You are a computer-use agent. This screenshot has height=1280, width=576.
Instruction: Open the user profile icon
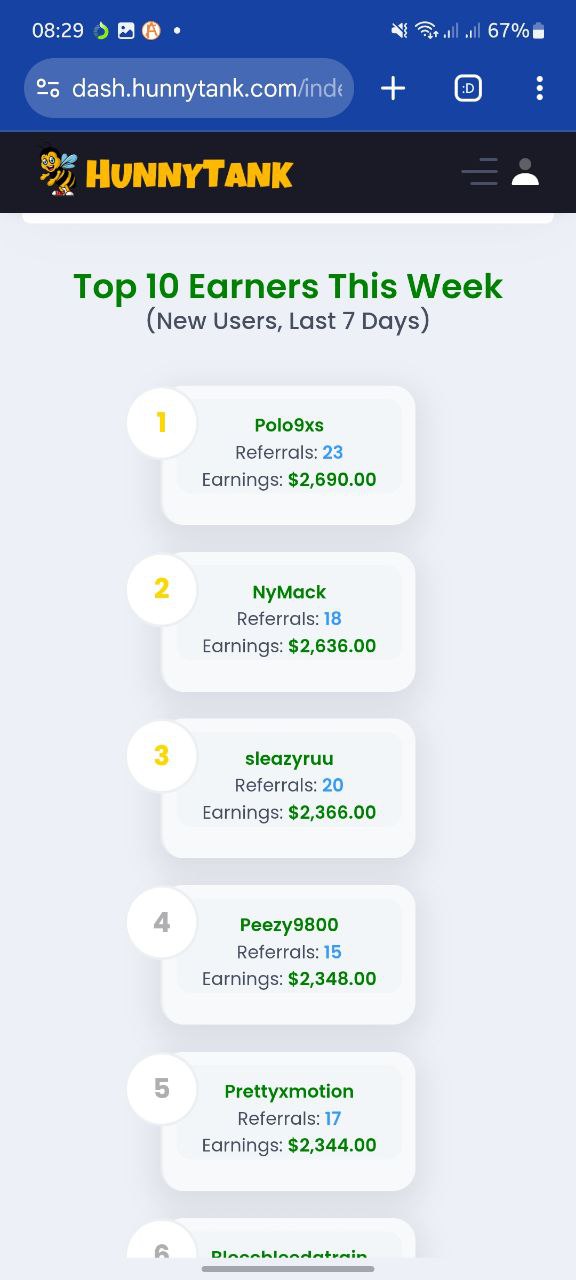coord(525,172)
